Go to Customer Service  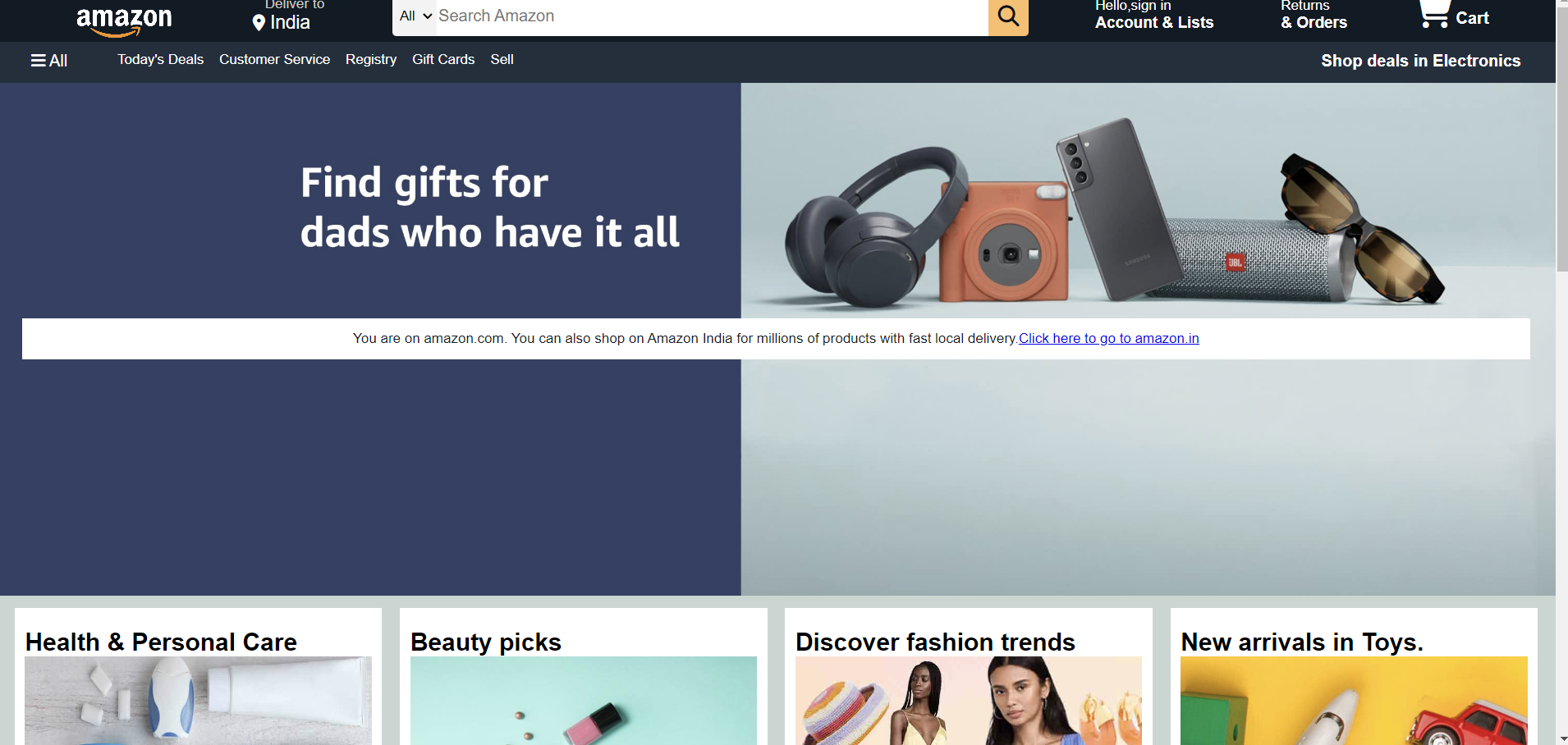tap(274, 60)
